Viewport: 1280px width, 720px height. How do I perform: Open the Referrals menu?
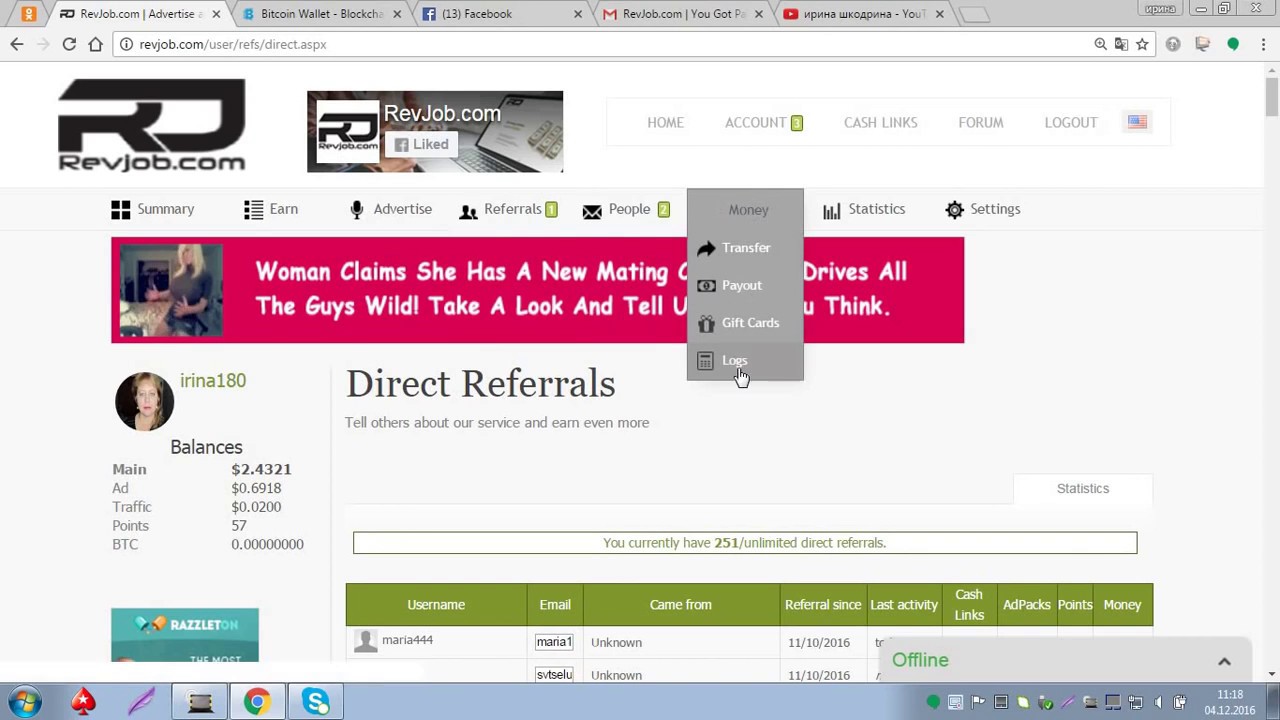[x=512, y=209]
